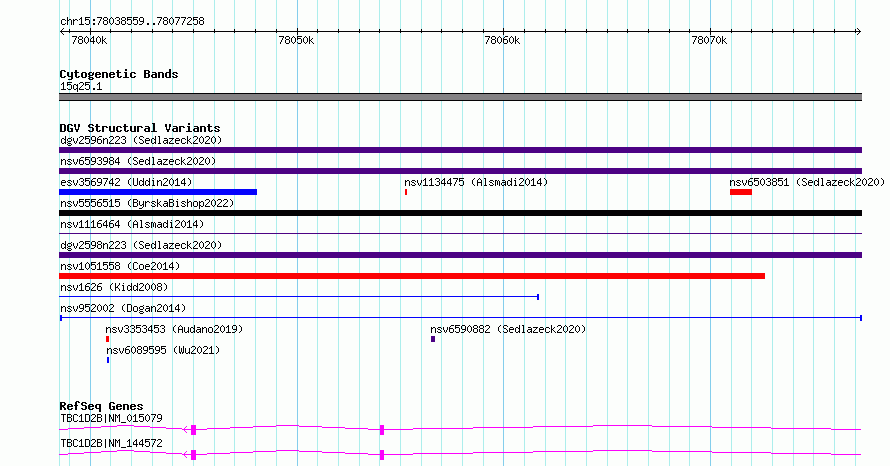Open variant label nsv6503851 (Sedlazeck2020)

tap(807, 182)
